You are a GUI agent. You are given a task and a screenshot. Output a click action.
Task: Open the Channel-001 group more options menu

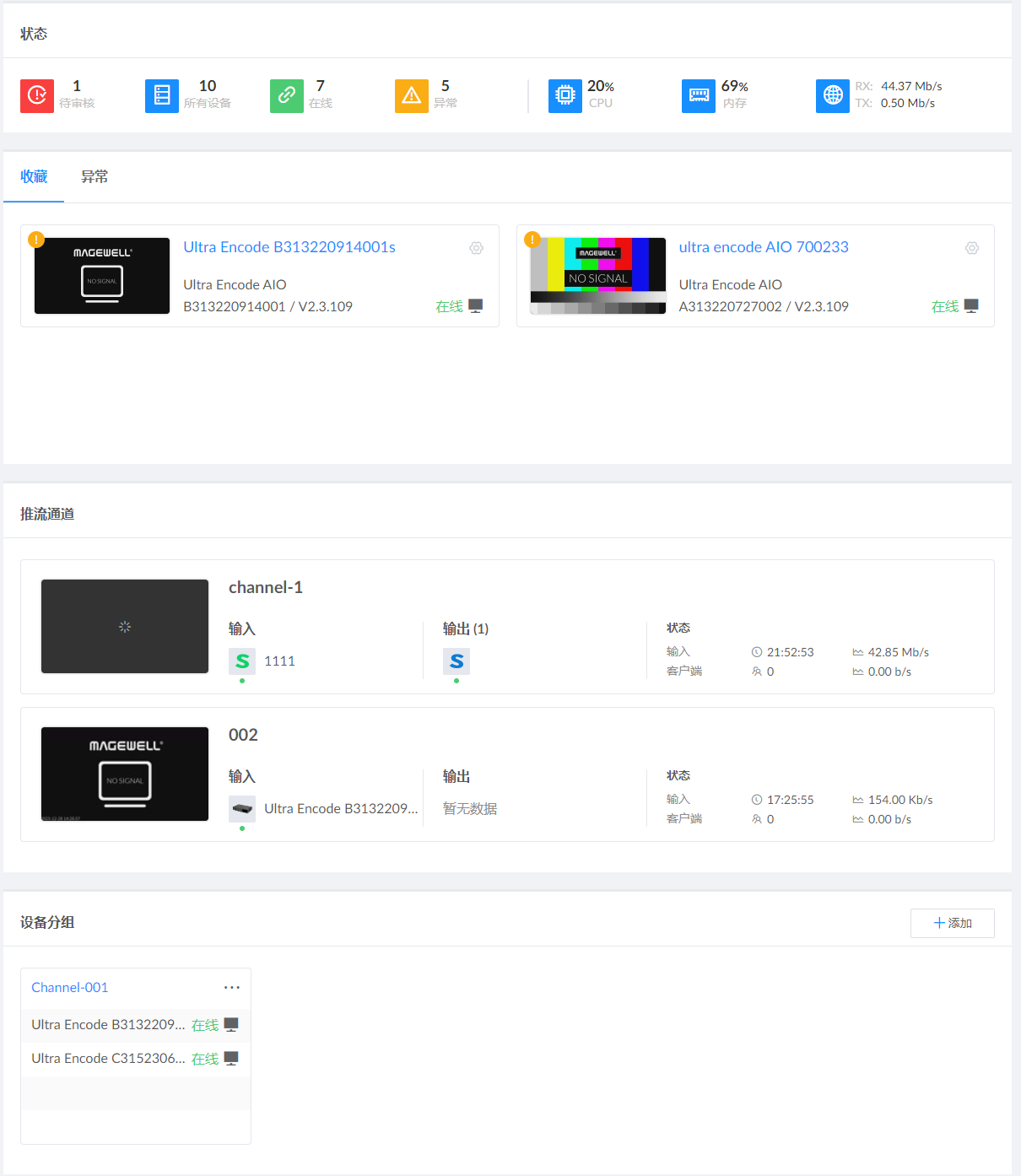tap(232, 987)
